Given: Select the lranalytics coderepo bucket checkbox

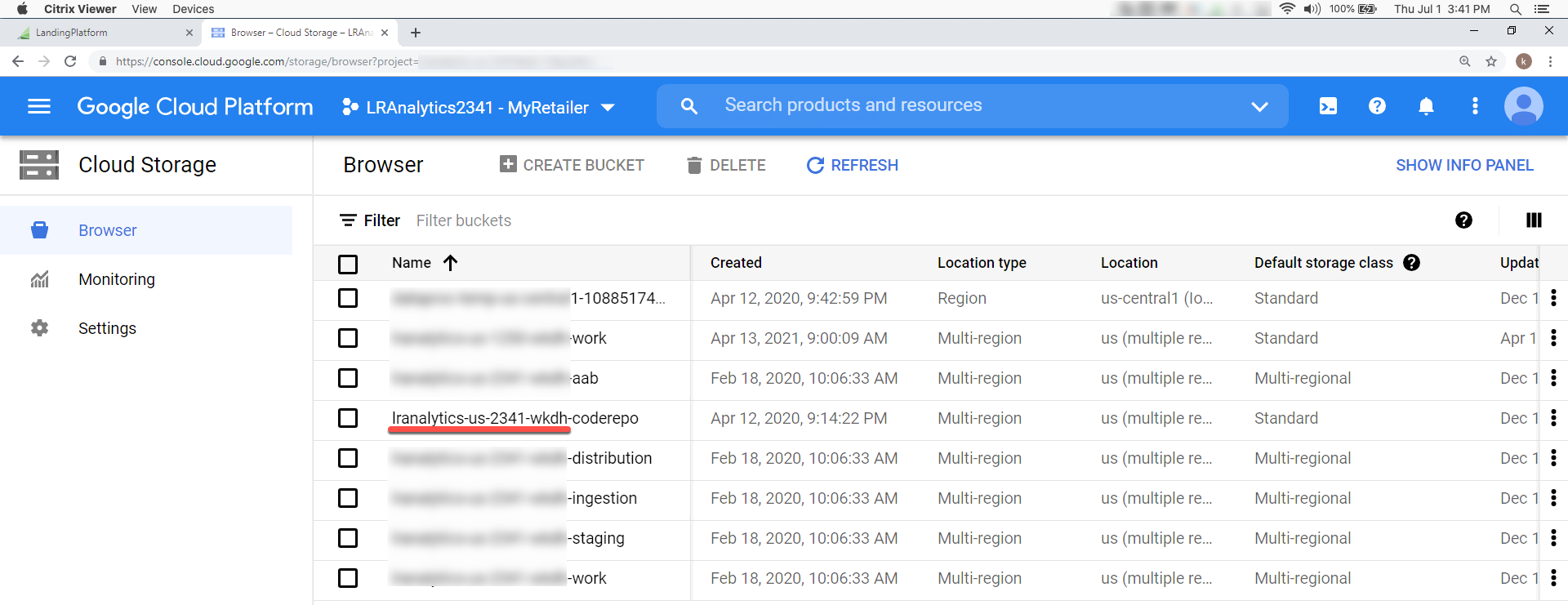Looking at the screenshot, I should point(348,418).
